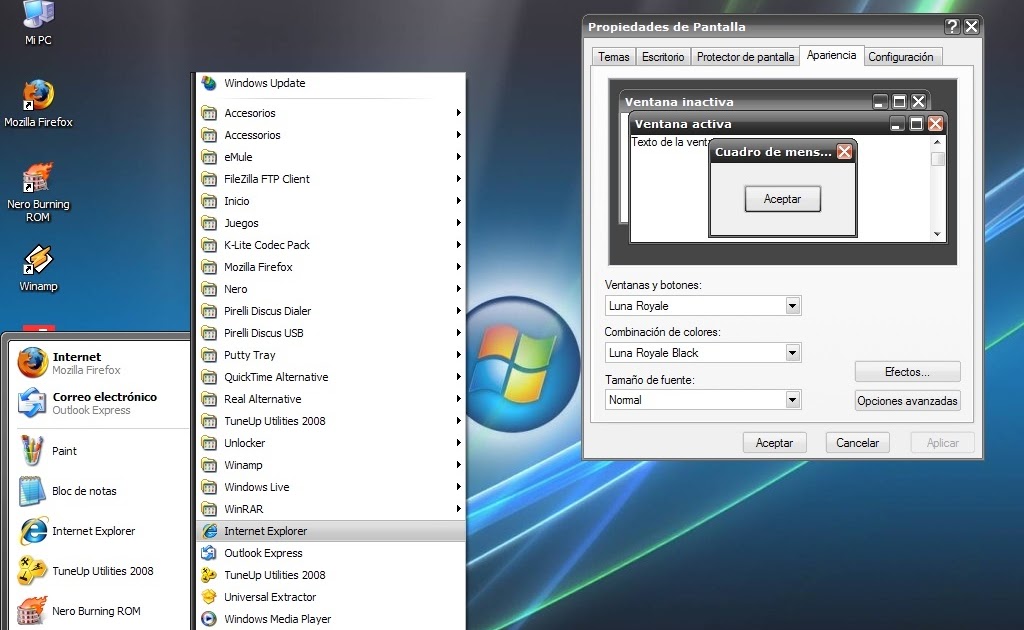Open Outlook Express in programs submenu
This screenshot has width=1024, height=630.
coord(330,553)
